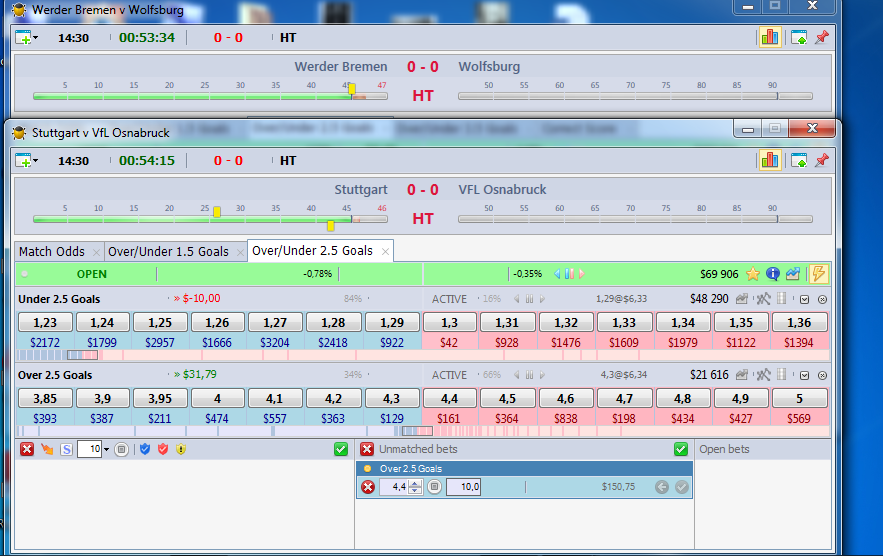Viewport: 883px width, 556px height.
Task: Click window-export icon in Werder Bremen toolbar
Action: [799, 38]
